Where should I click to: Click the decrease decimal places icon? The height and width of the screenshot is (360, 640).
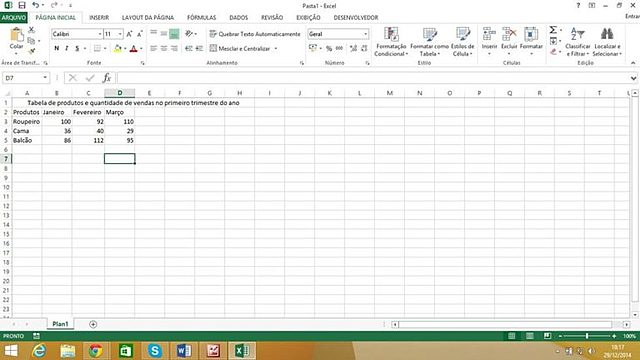364,49
